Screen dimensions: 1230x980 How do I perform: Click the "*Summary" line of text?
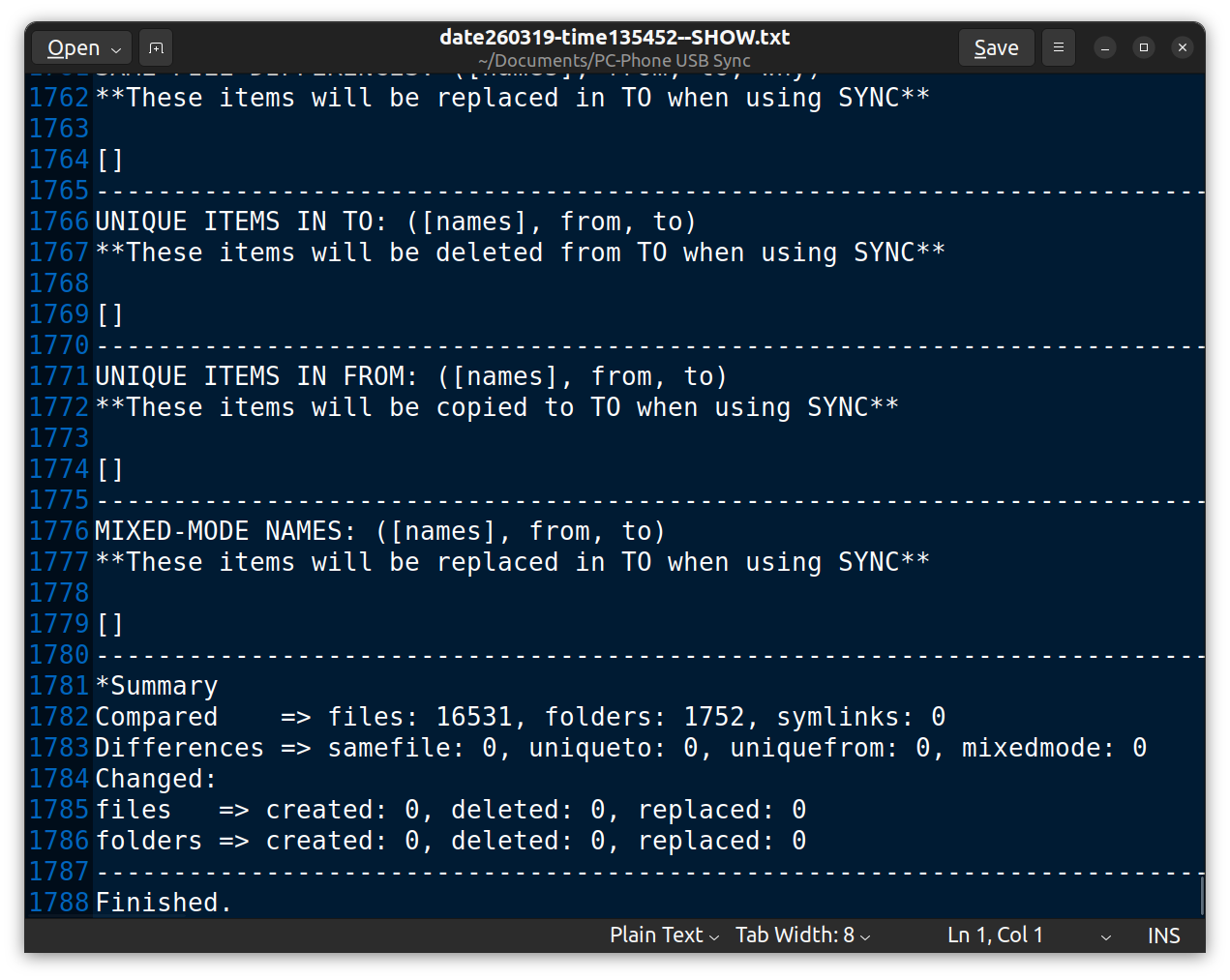(157, 686)
